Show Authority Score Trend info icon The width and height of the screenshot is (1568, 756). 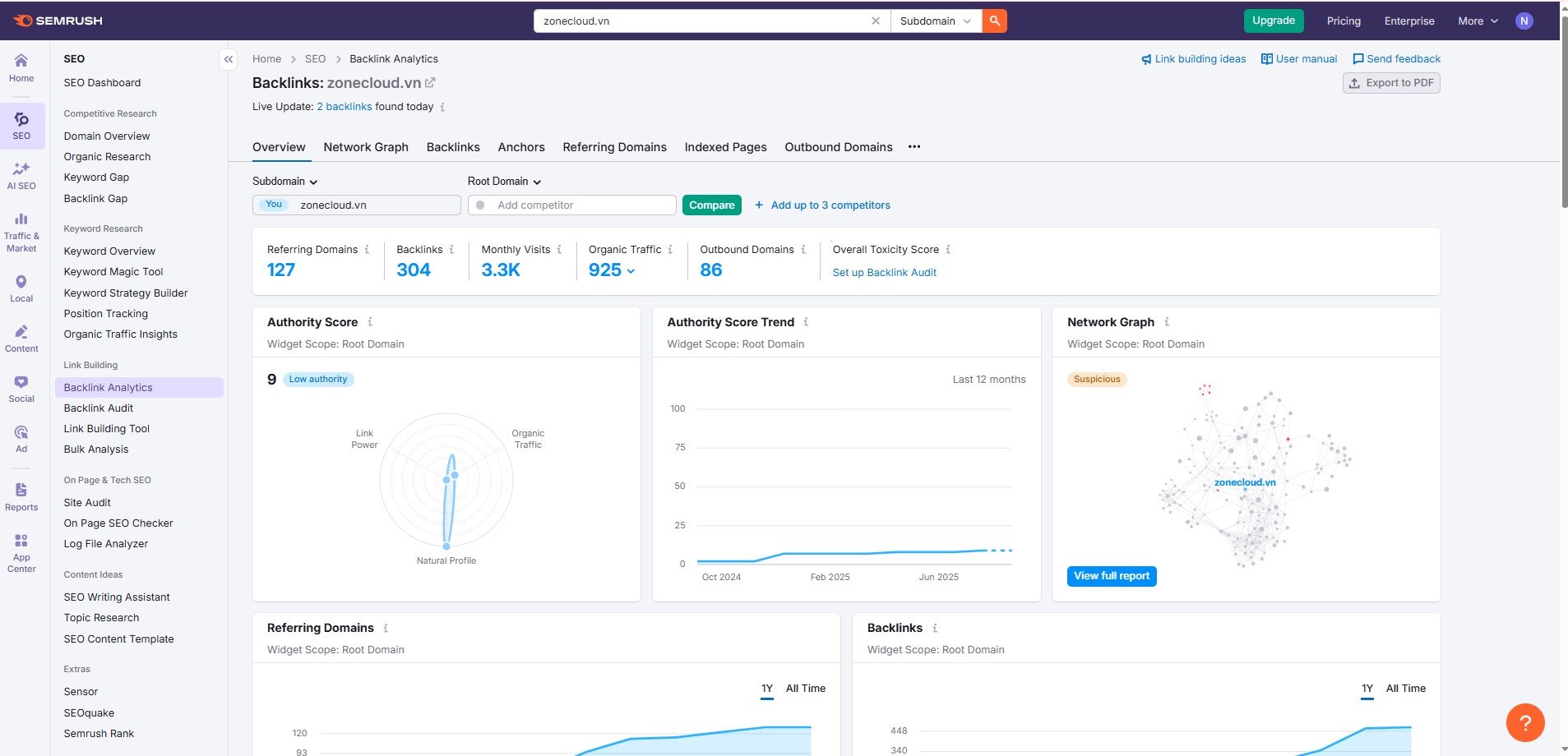(x=806, y=321)
